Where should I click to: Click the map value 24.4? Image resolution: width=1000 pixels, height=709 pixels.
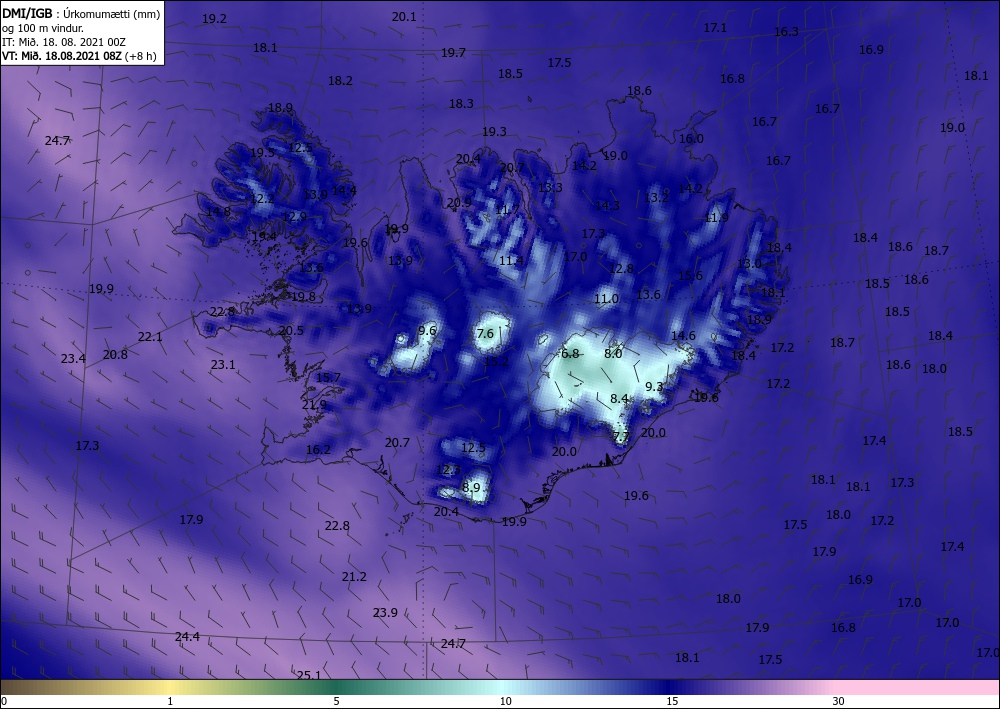[x=188, y=636]
